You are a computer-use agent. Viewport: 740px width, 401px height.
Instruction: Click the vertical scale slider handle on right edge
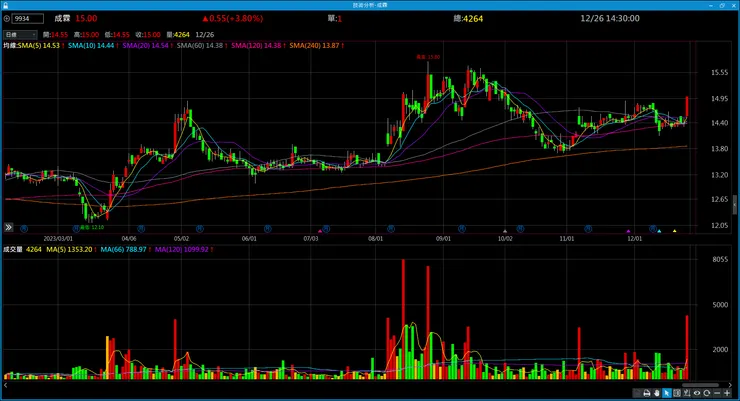tap(734, 205)
